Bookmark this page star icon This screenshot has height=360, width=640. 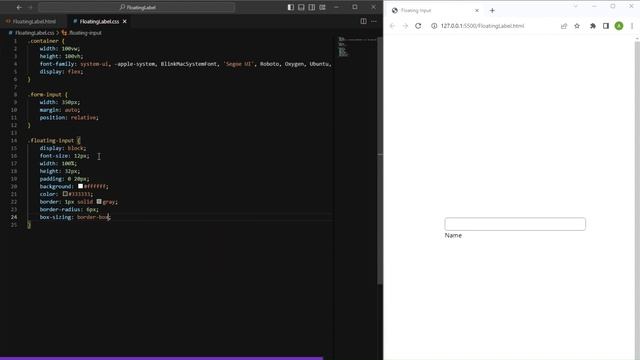coord(577,26)
